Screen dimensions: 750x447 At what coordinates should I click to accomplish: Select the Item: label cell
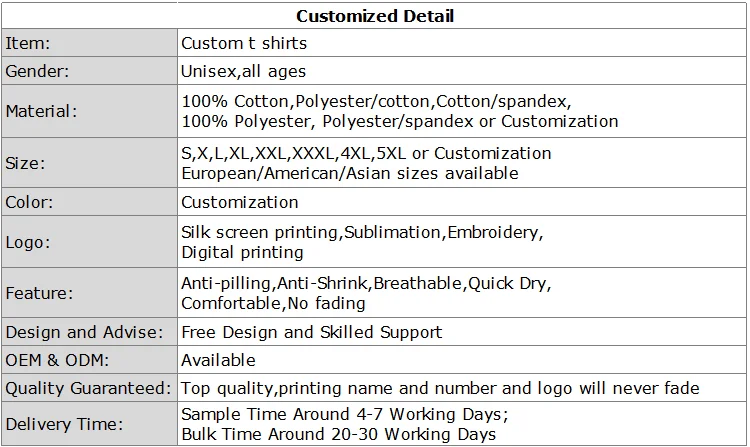point(89,43)
